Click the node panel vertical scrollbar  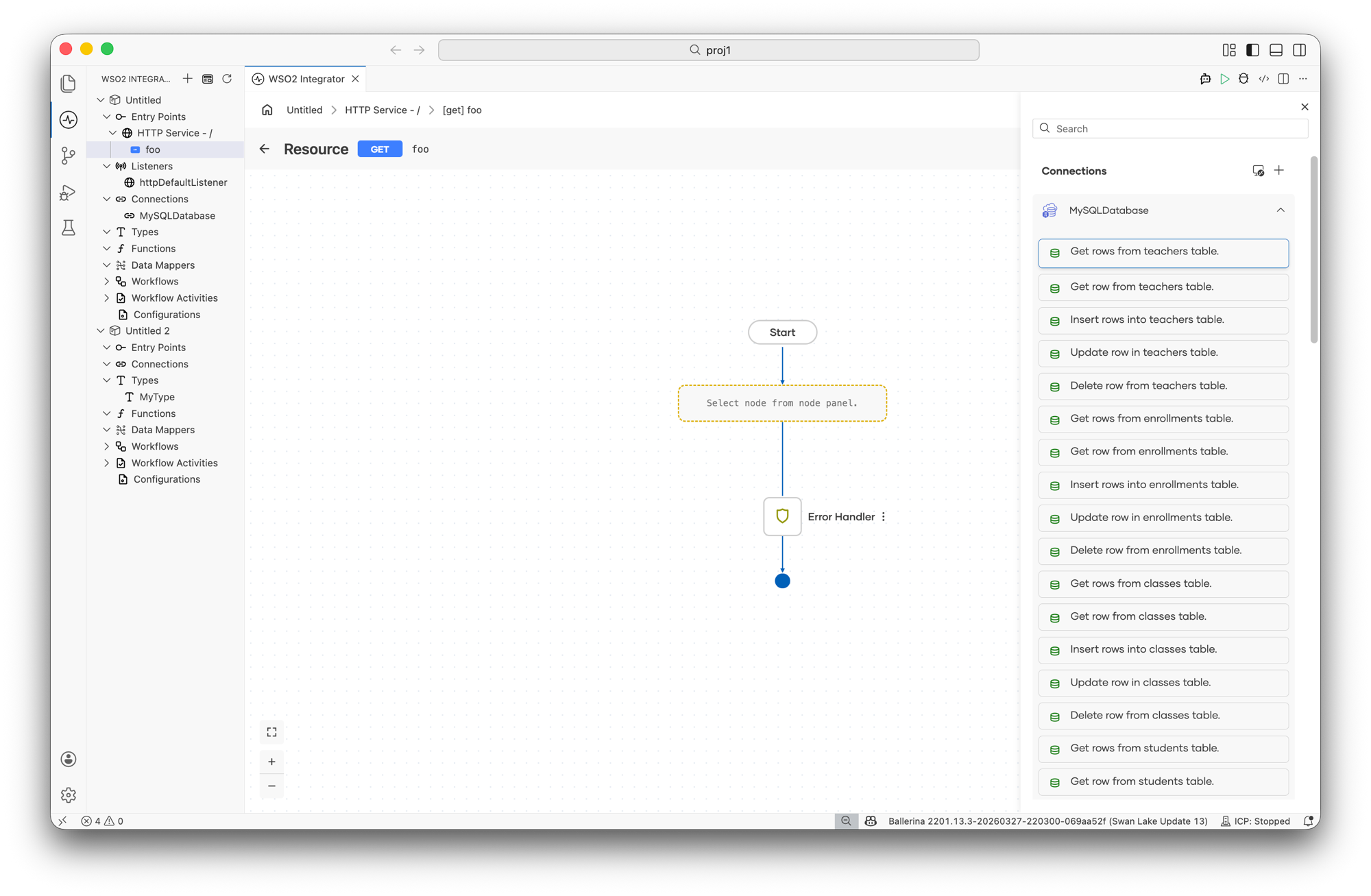(1313, 250)
